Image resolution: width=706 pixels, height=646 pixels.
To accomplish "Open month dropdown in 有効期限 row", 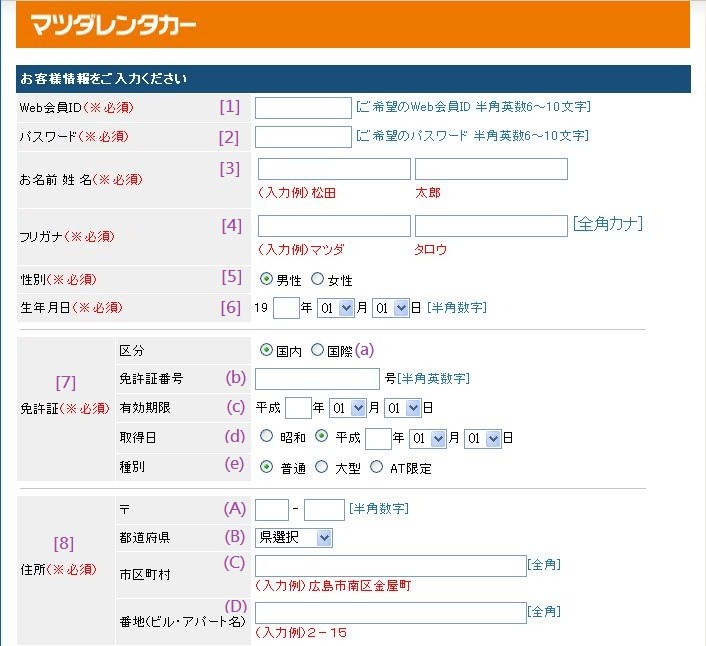I will [x=348, y=408].
